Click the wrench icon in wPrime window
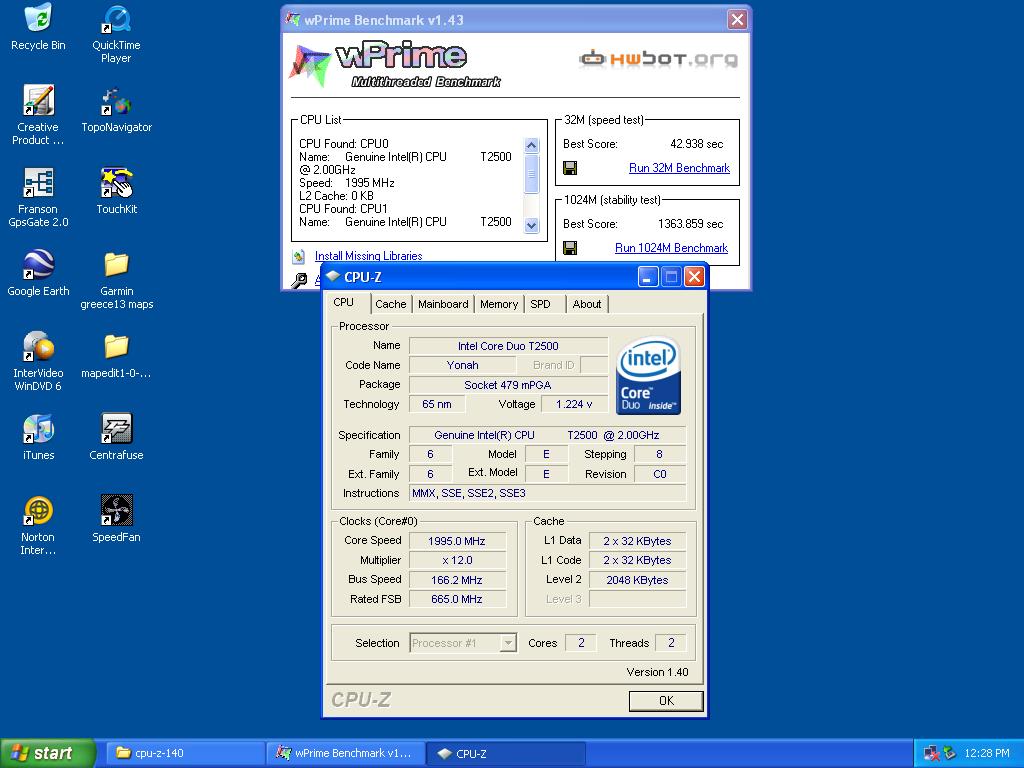1024x768 pixels. 298,281
